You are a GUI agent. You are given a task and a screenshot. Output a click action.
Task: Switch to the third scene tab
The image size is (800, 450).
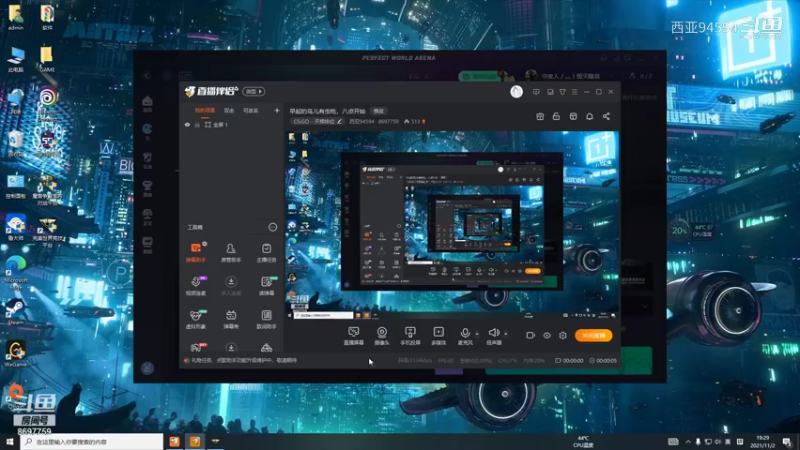[251, 110]
